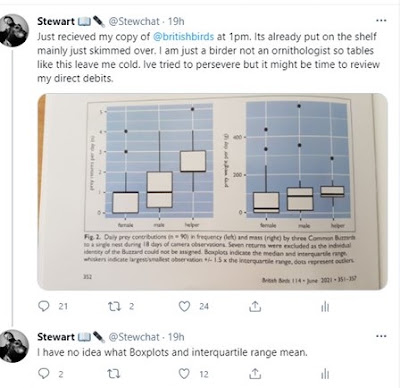
Task: Reply to the first tweet with 21 comments
Action: 44,306
